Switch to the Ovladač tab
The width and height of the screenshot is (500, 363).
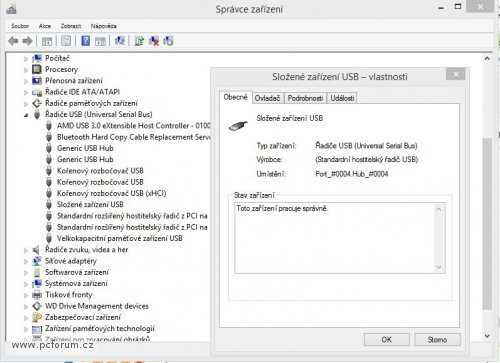tap(267, 98)
